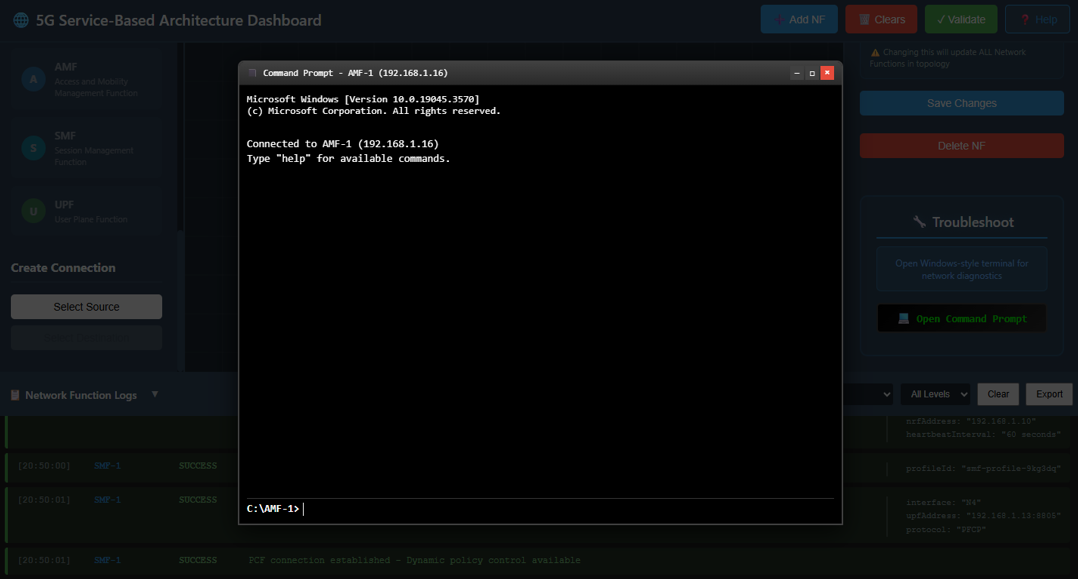Click the Validate button
The image size is (1078, 579).
[960, 18]
